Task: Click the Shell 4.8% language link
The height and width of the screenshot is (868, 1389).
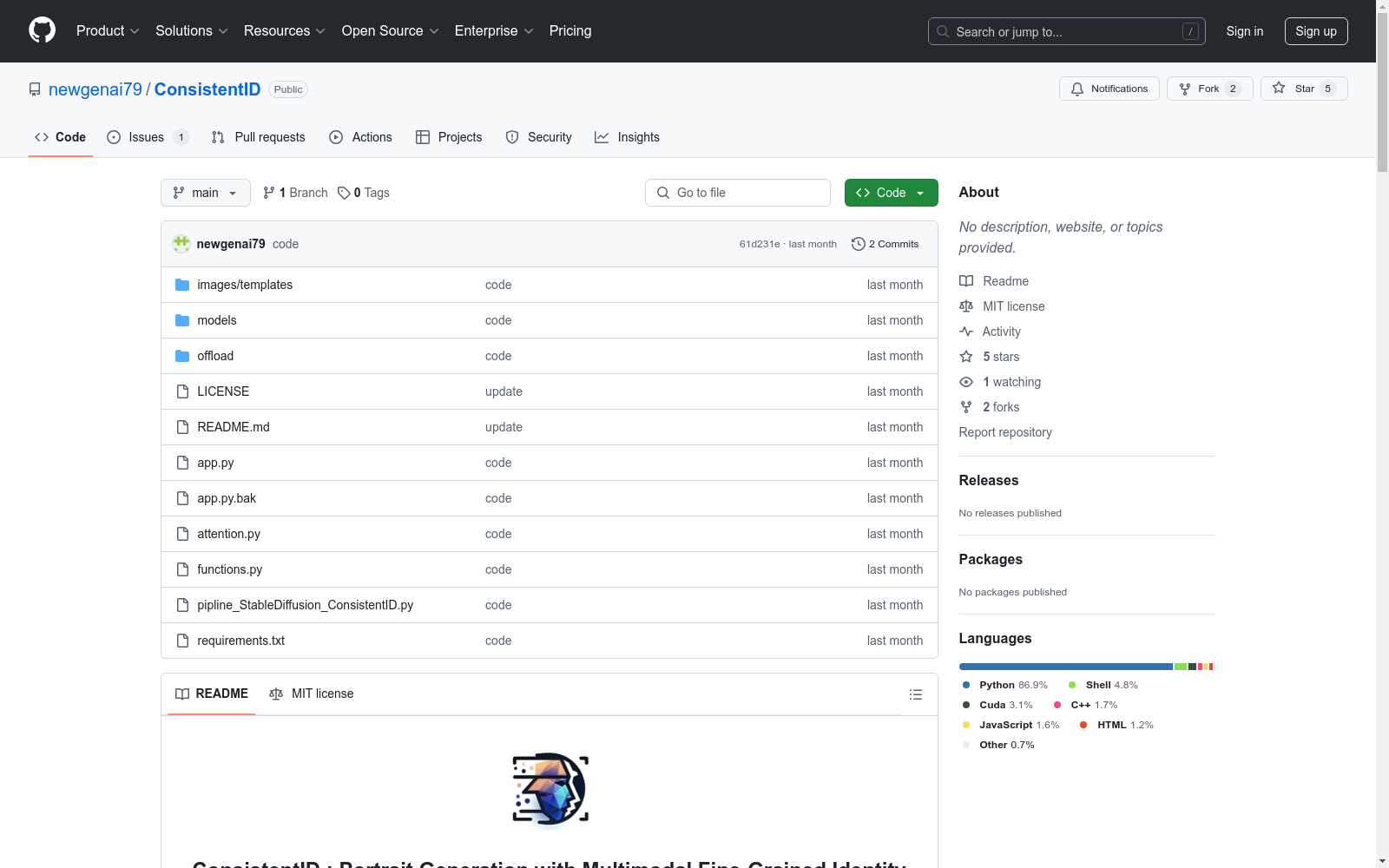Action: coord(1103,685)
